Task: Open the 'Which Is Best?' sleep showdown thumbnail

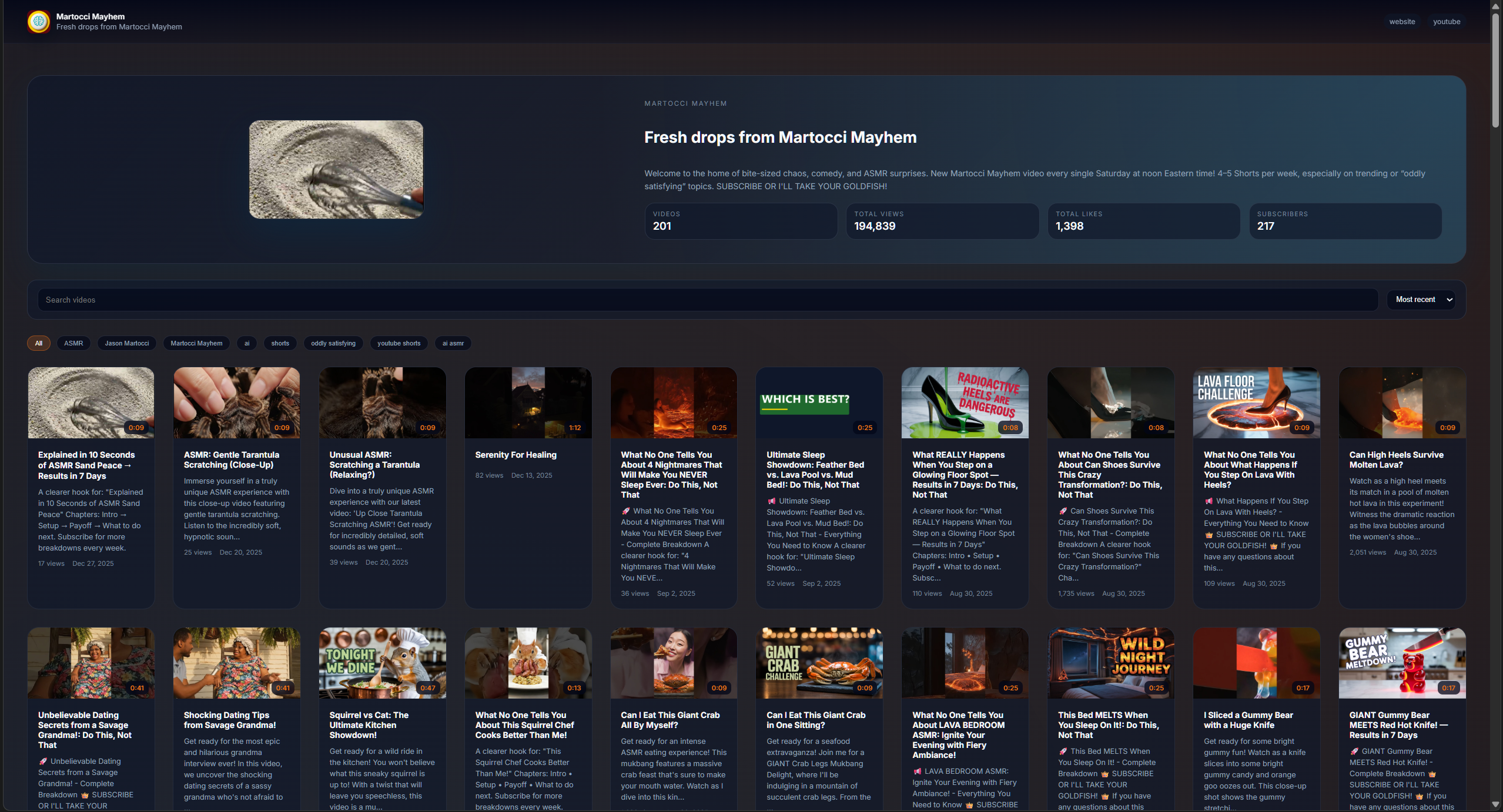Action: [x=818, y=402]
